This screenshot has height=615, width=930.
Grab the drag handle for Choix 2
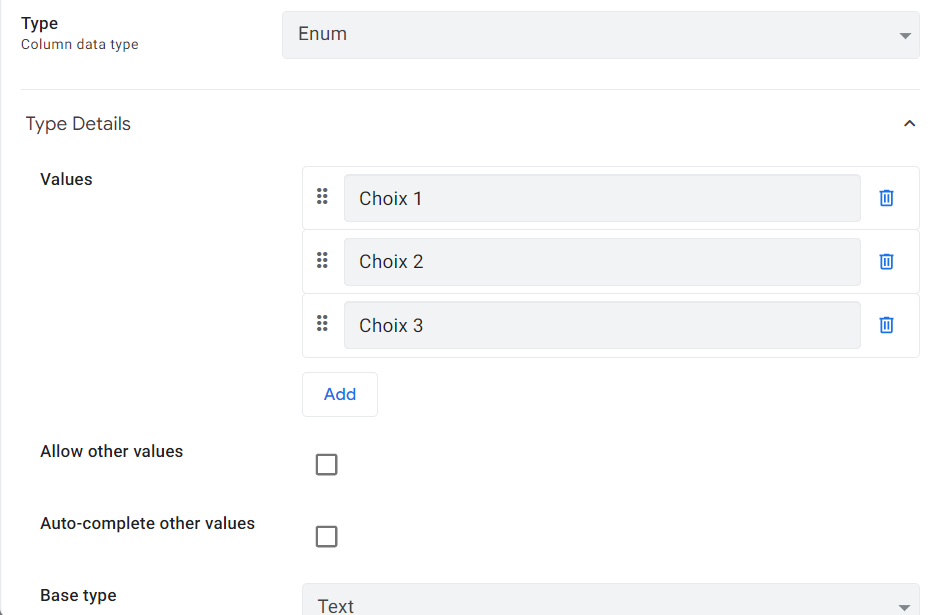[x=322, y=260]
